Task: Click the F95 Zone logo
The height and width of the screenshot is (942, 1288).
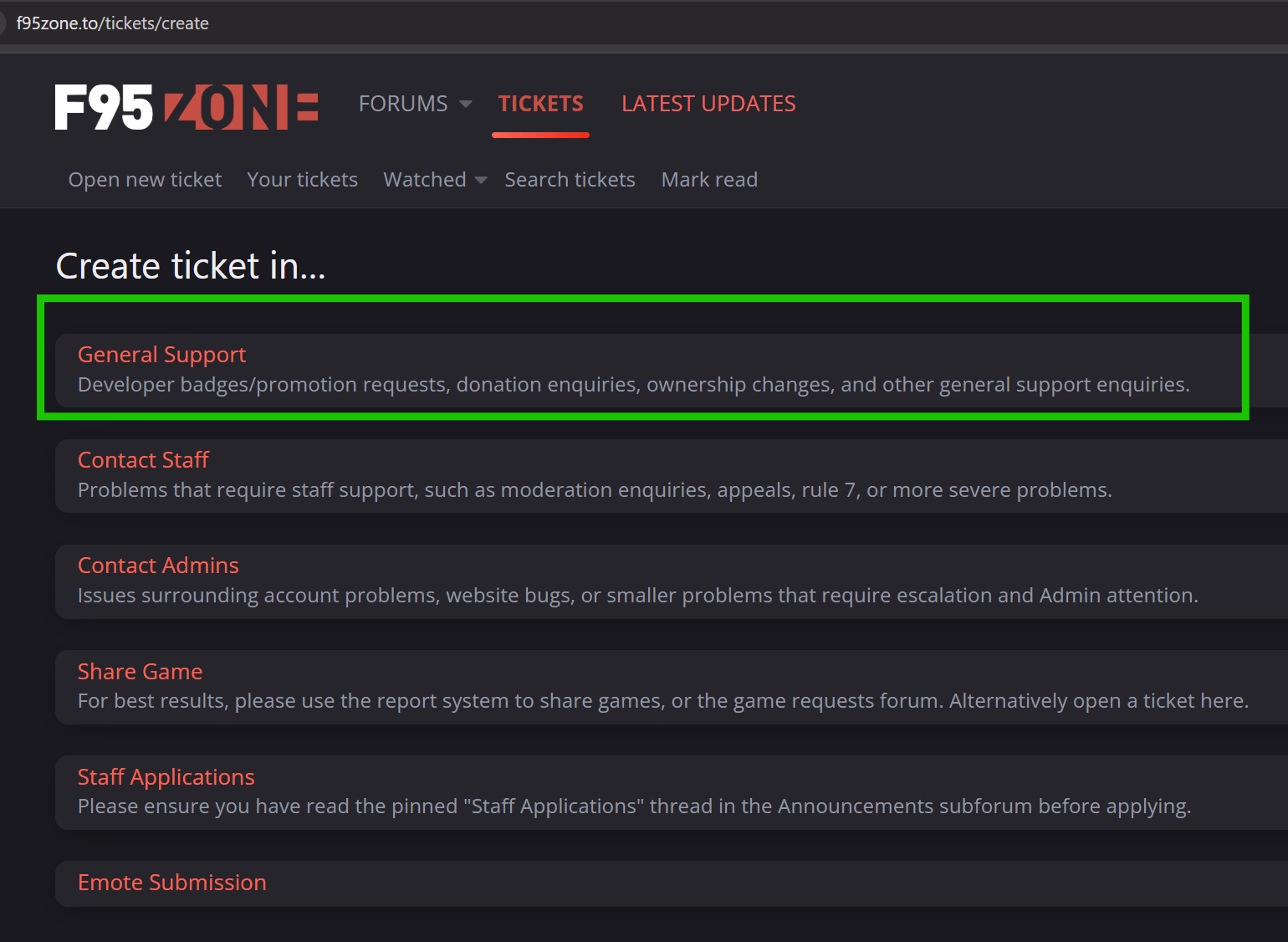Action: 187,107
